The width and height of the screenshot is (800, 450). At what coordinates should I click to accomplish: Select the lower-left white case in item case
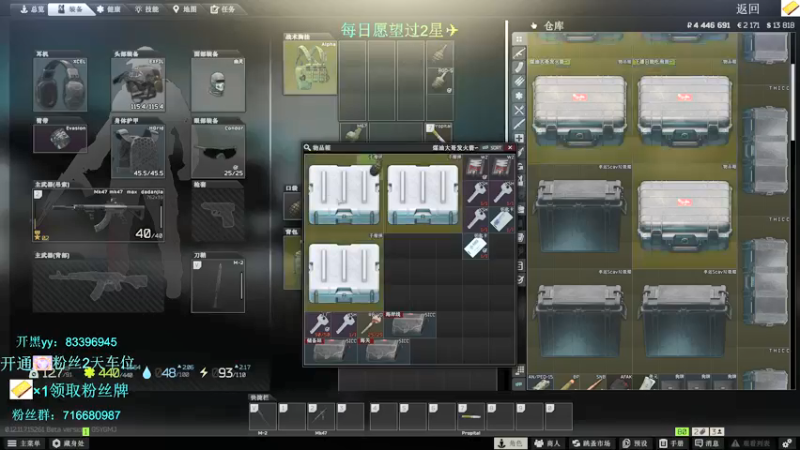pyautogui.click(x=344, y=273)
